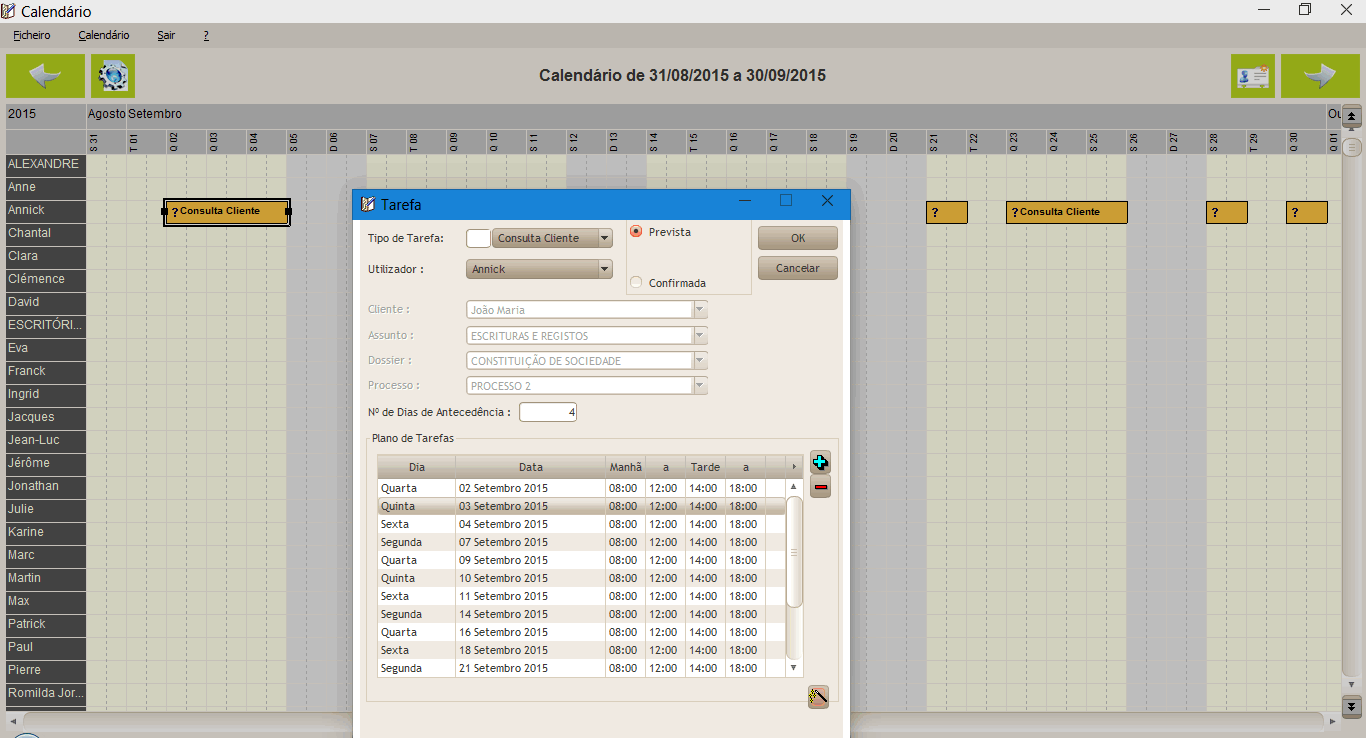This screenshot has height=738, width=1366.
Task: Open the Calendário menu
Action: (104, 35)
